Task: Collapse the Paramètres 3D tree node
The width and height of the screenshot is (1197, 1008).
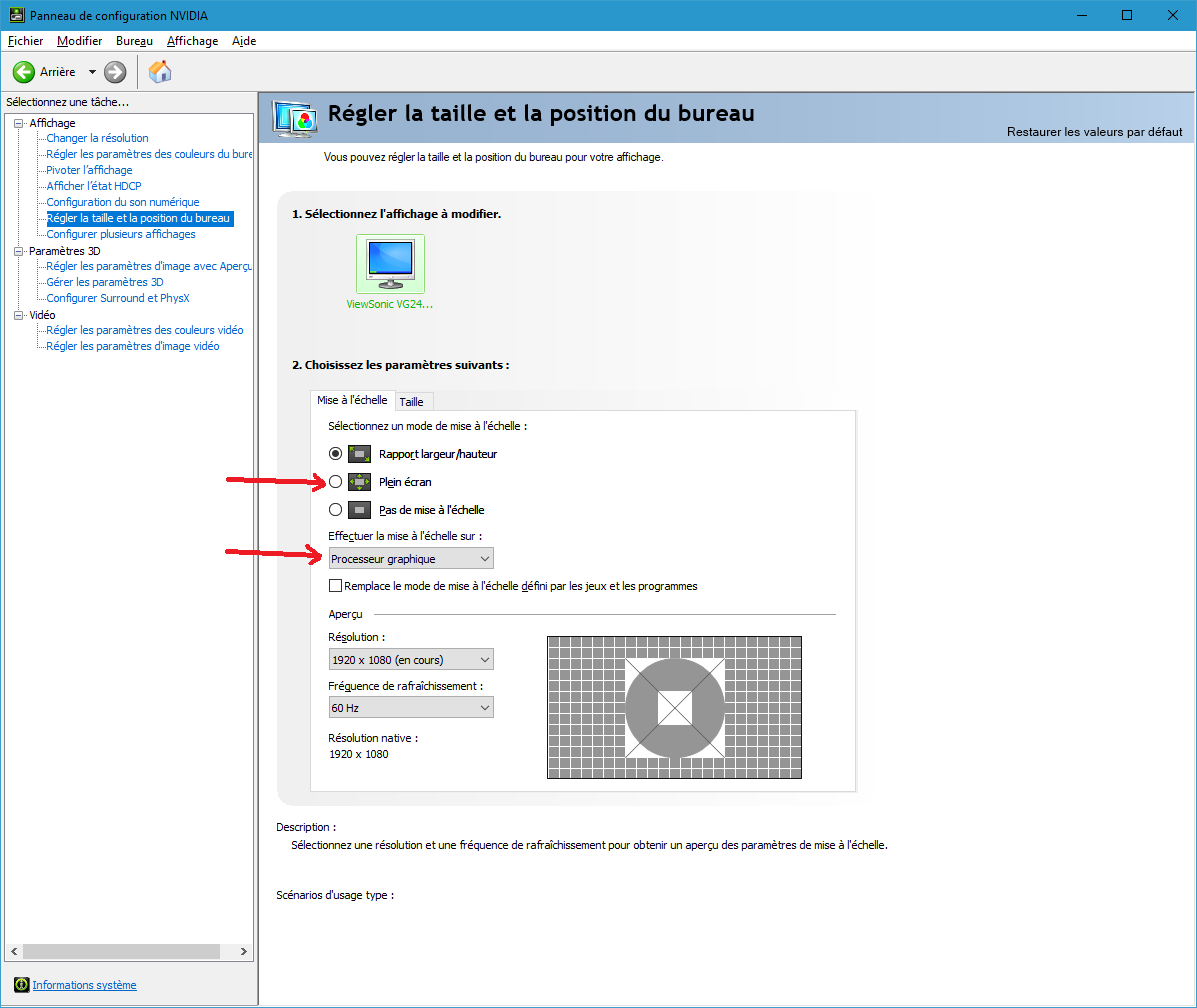Action: point(19,251)
